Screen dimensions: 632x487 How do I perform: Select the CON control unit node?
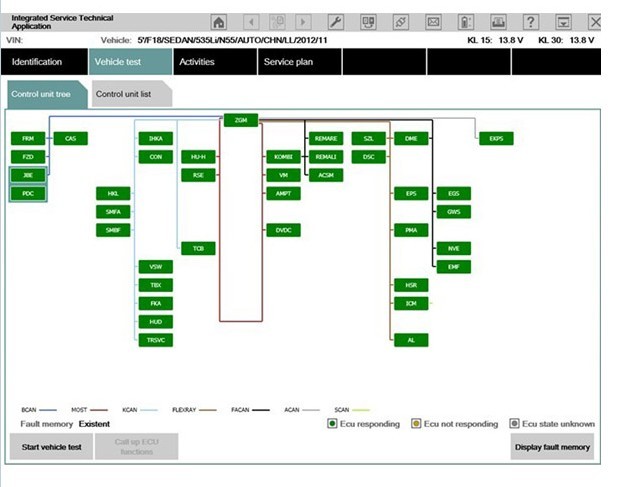click(x=156, y=157)
